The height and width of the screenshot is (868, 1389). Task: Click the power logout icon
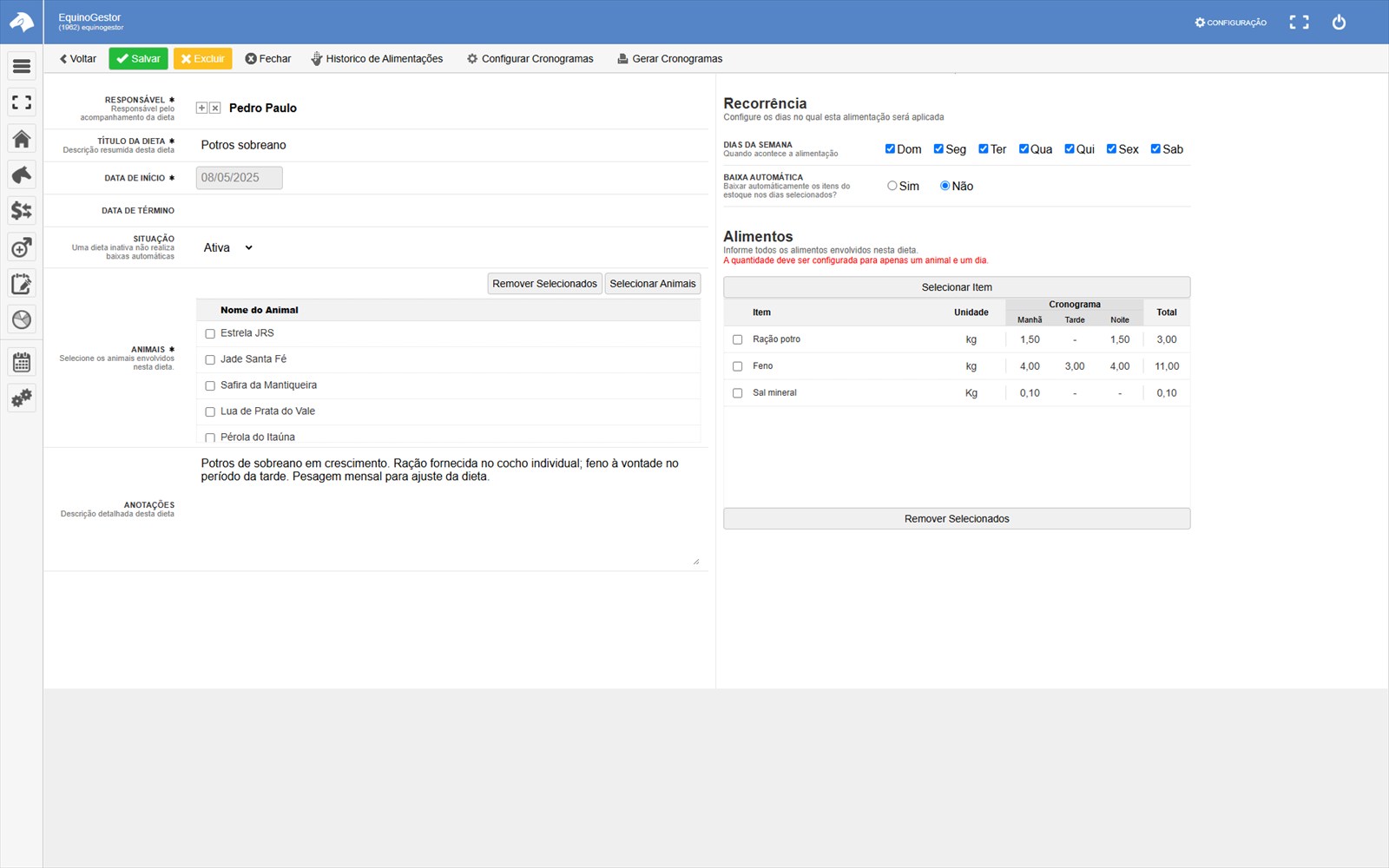(1339, 22)
